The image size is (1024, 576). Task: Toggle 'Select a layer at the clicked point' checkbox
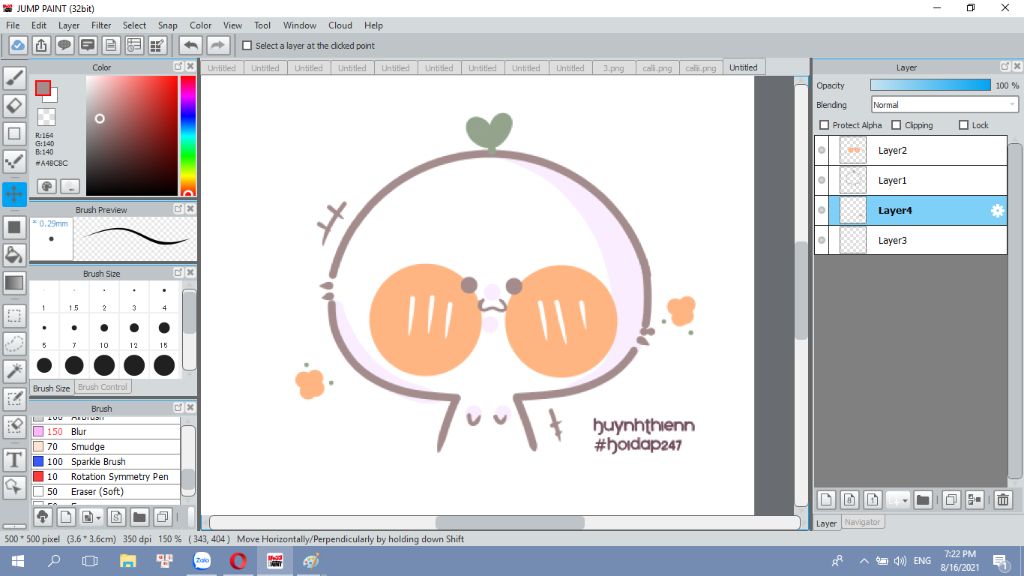click(247, 46)
